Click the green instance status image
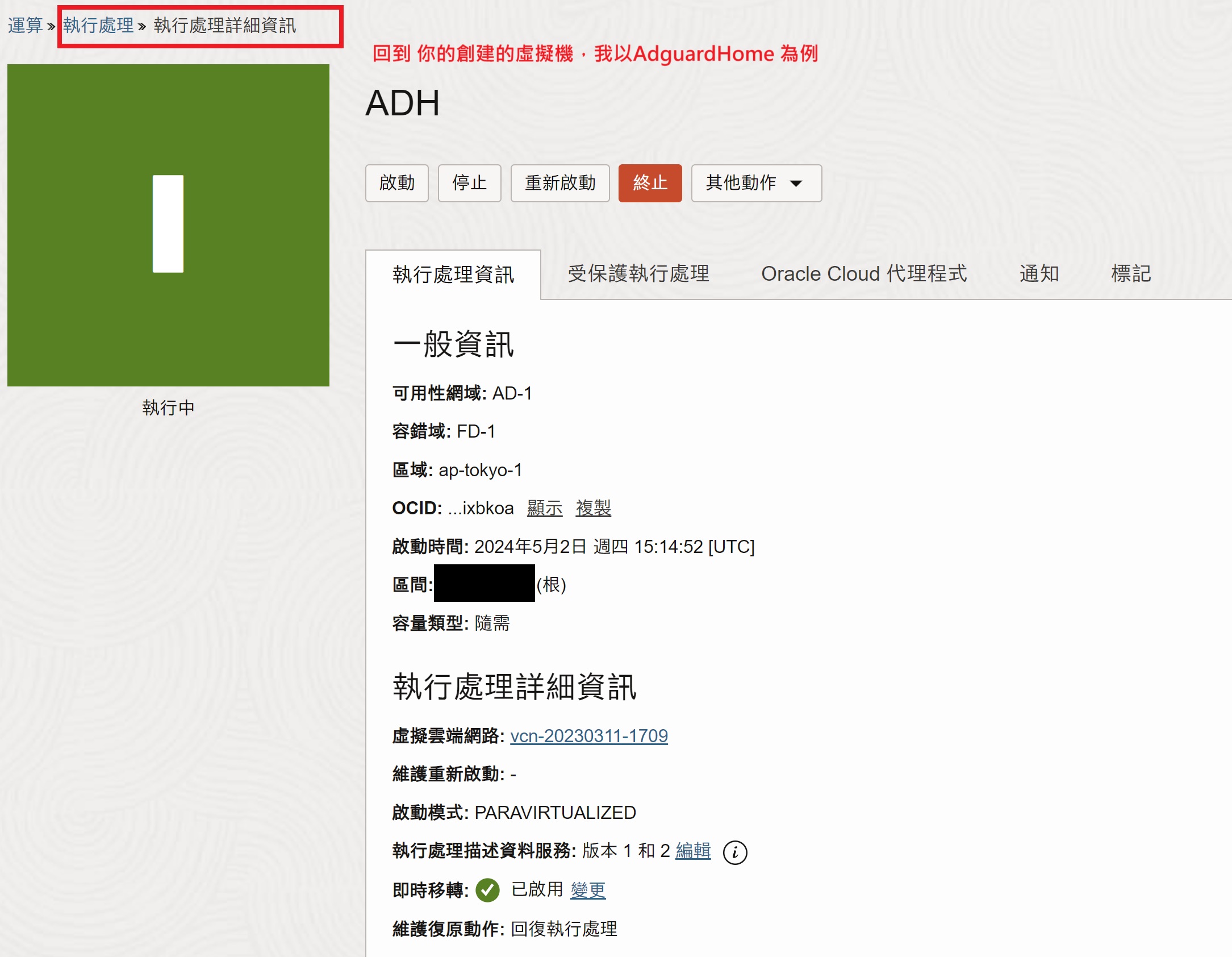The image size is (1232, 957). point(168,225)
